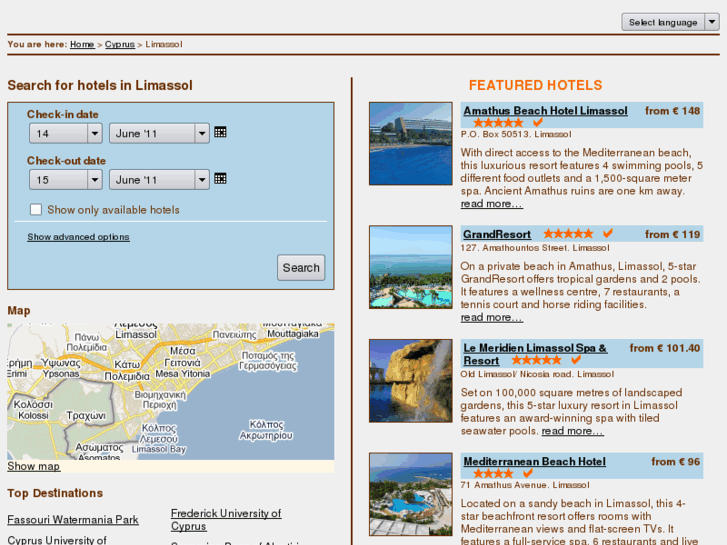Expand Show advanced options link
Viewport: 727px width, 545px height.
pyautogui.click(x=78, y=237)
